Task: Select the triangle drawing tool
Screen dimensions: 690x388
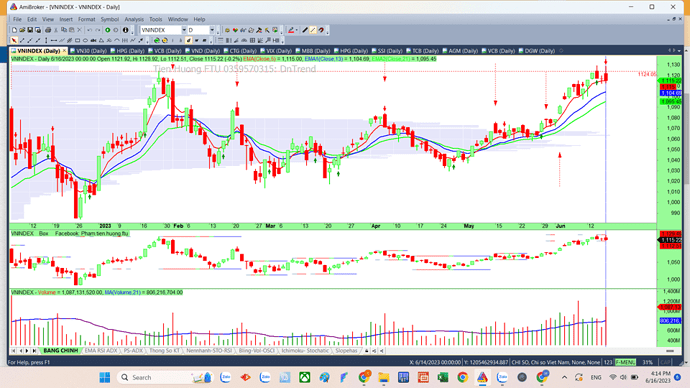Action: 101,40
